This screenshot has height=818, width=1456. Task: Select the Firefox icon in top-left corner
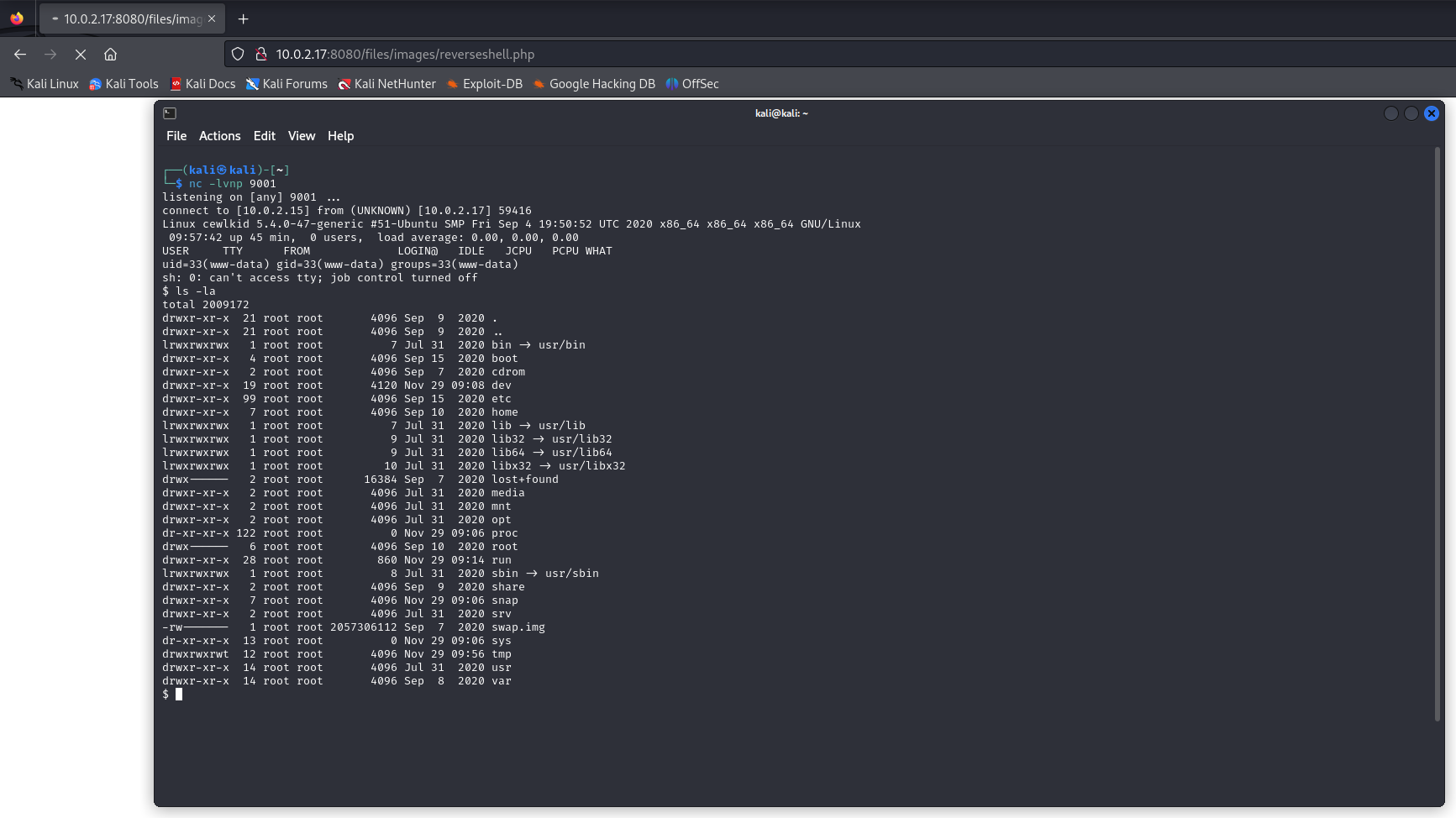point(18,18)
